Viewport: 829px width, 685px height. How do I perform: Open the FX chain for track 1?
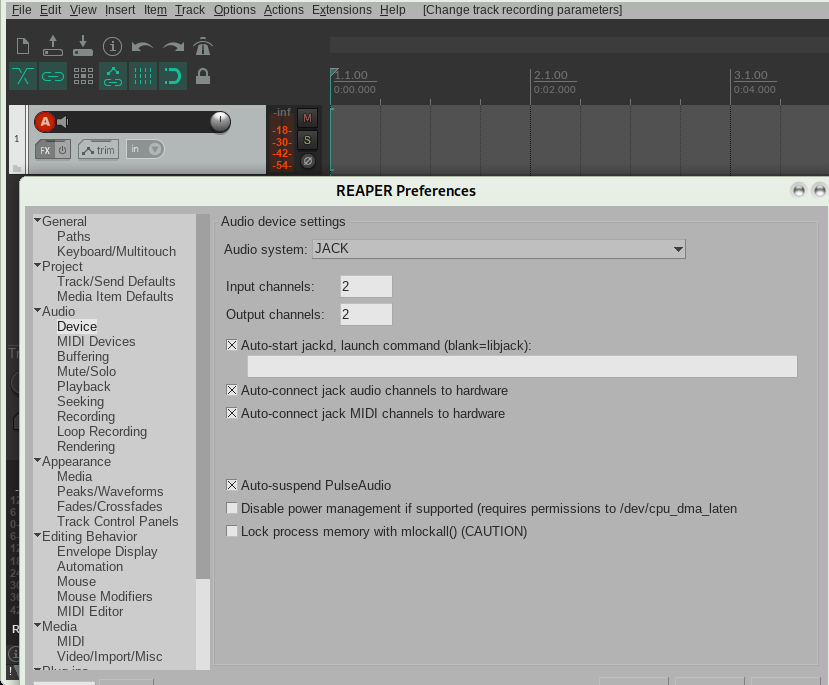(x=45, y=150)
